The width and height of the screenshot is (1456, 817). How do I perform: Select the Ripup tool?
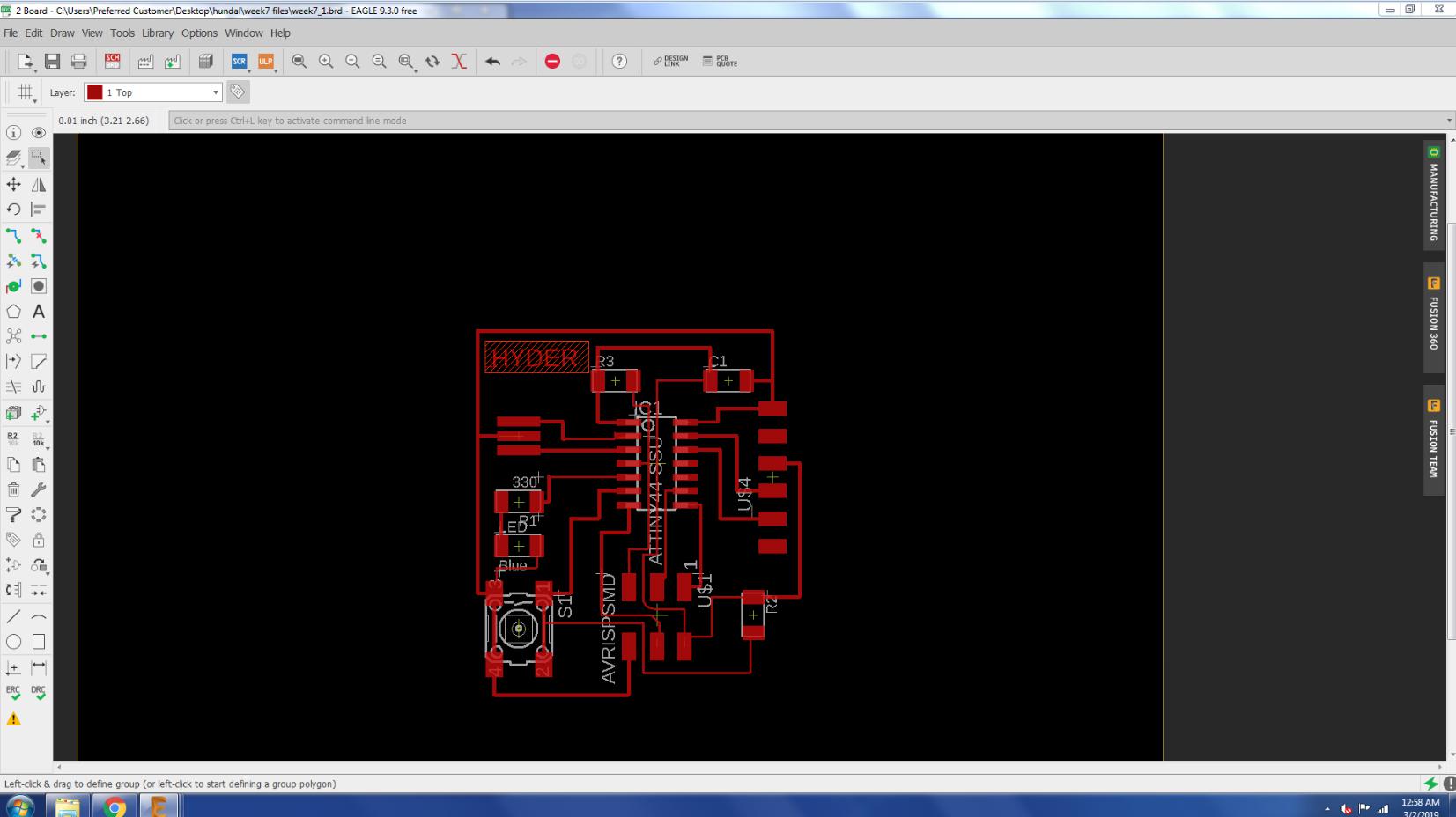(x=39, y=236)
